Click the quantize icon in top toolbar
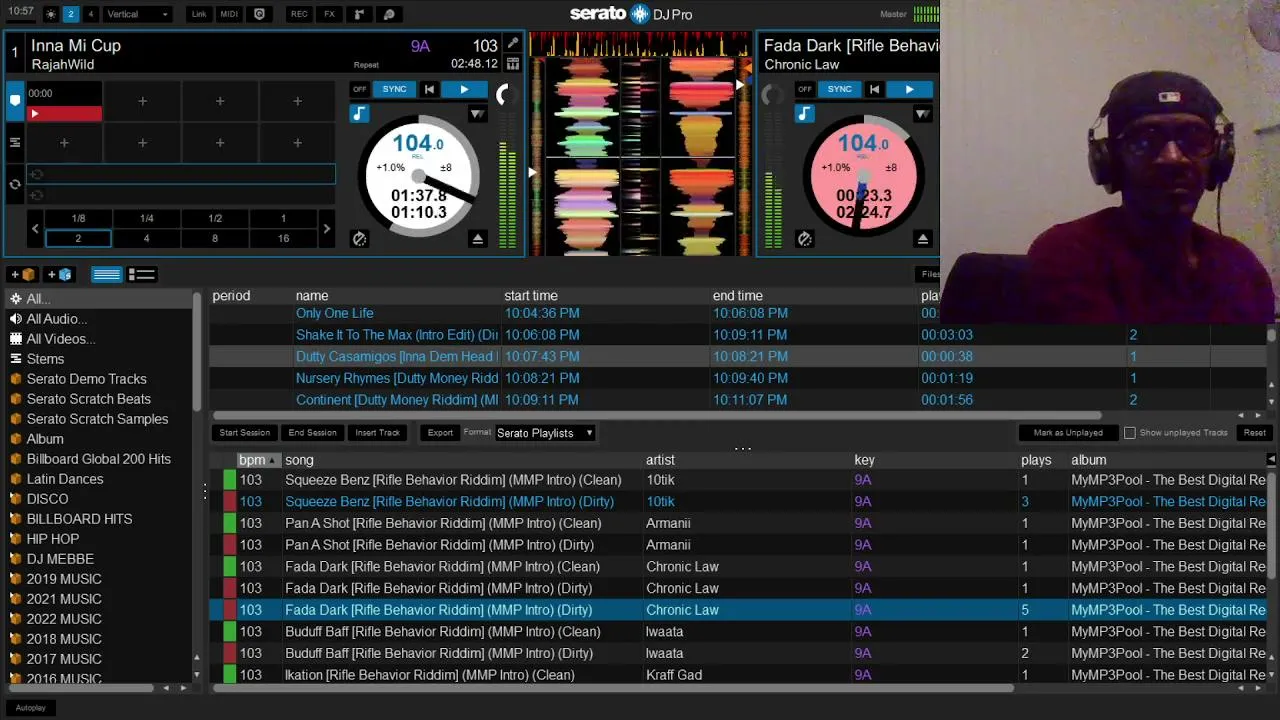 tap(260, 14)
